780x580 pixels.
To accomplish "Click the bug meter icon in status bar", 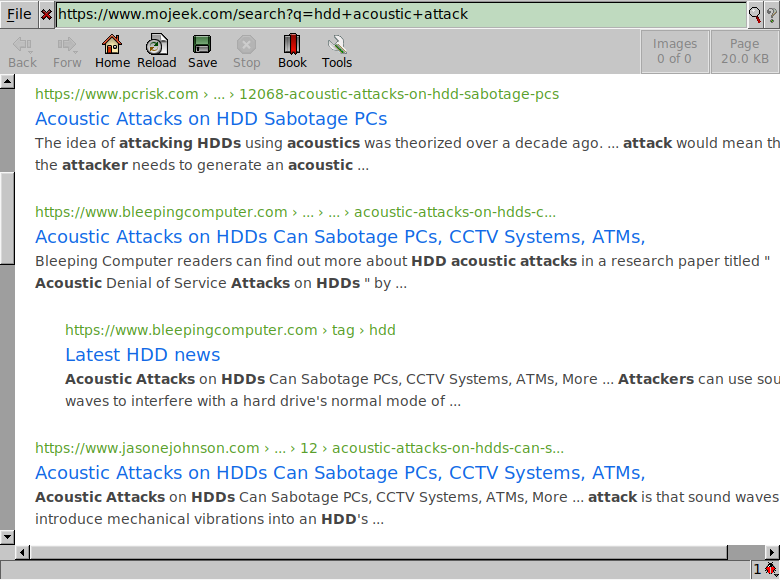I will [x=771, y=569].
